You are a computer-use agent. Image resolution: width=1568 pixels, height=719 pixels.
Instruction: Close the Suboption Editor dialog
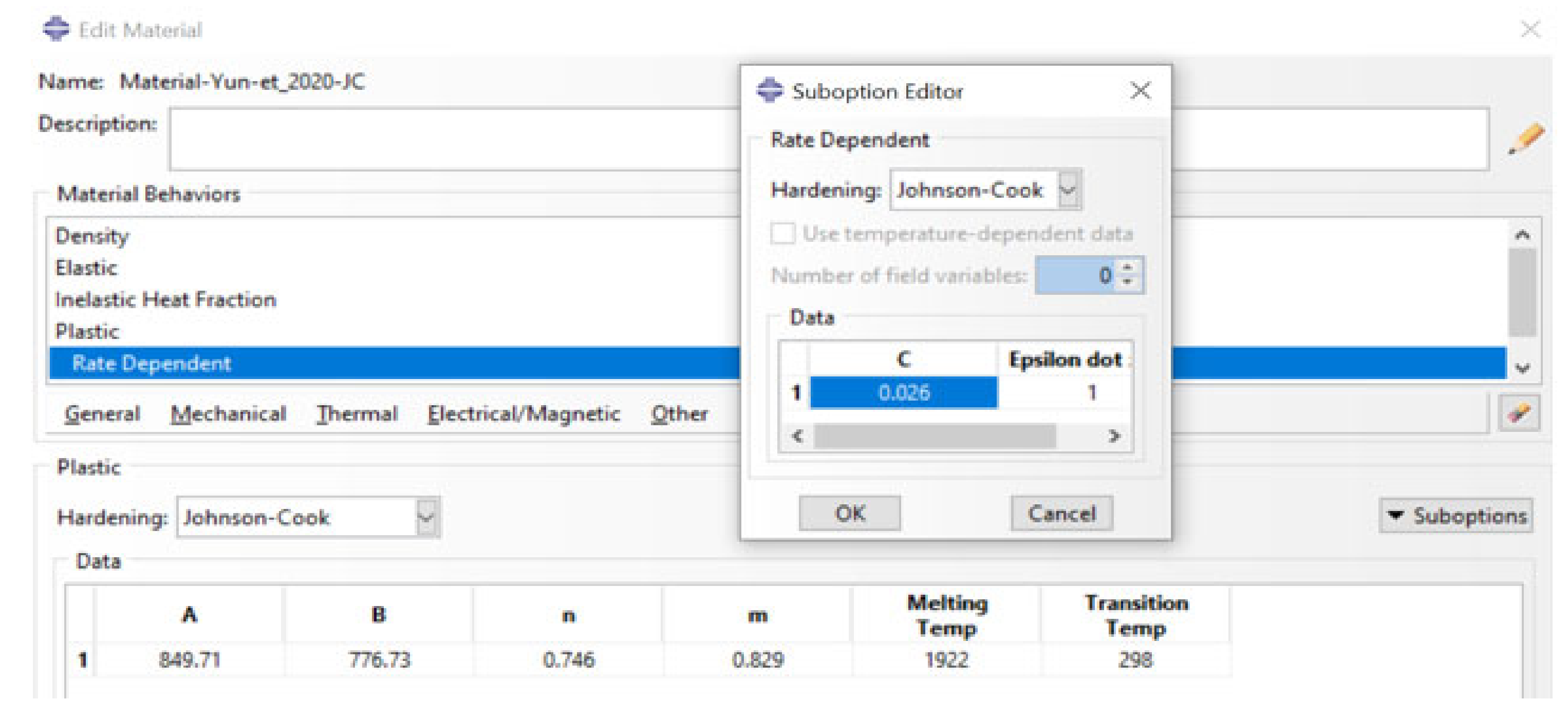[1140, 91]
